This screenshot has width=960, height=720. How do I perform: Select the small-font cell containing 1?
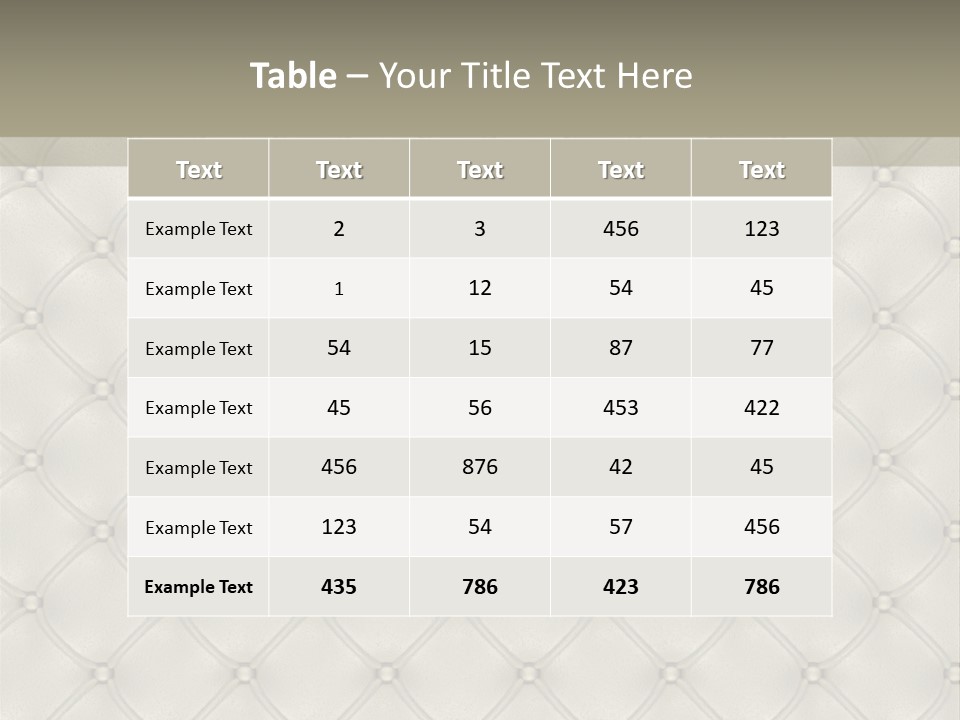[339, 289]
